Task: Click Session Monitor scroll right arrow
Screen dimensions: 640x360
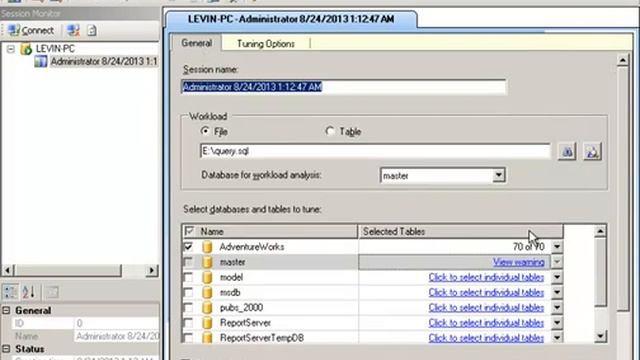Action: click(152, 270)
